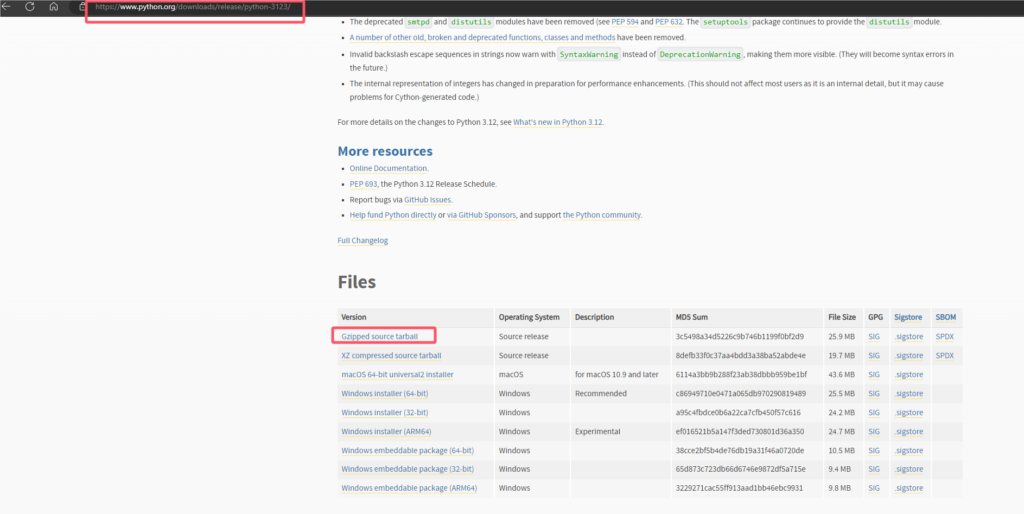Download XZ compressed source tarball

tap(391, 355)
